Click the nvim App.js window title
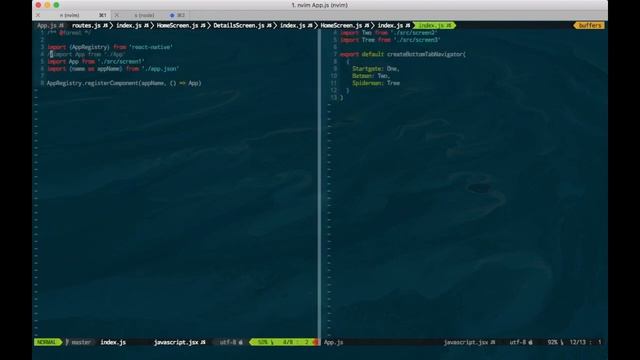The height and width of the screenshot is (360, 640). click(320, 5)
